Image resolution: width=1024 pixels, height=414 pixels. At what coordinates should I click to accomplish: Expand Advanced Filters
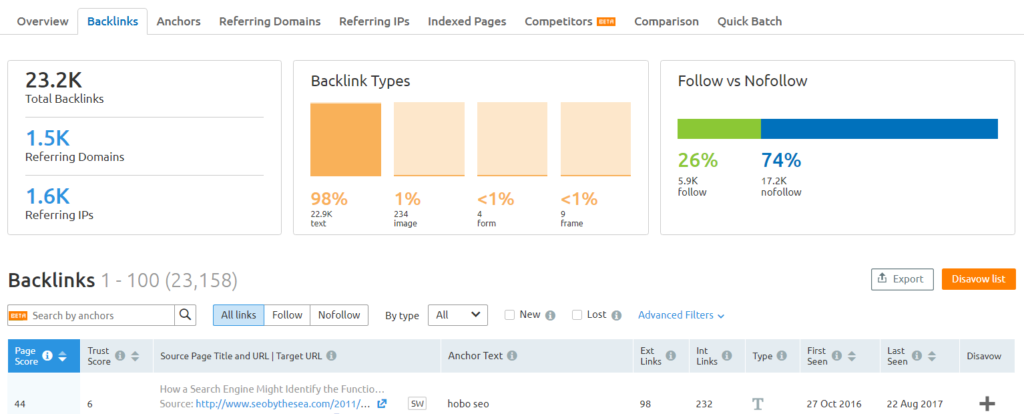(681, 315)
